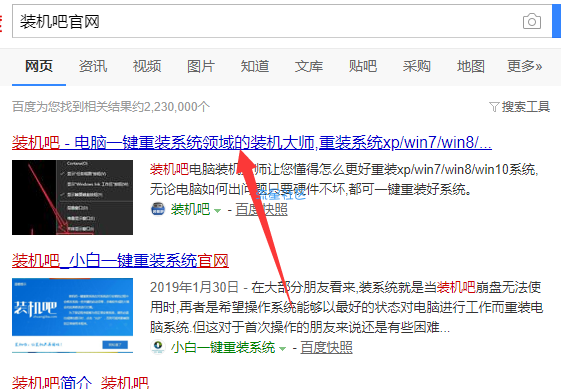This screenshot has width=561, height=389.
Task: Switch to the 地图 tab
Action: click(x=470, y=66)
